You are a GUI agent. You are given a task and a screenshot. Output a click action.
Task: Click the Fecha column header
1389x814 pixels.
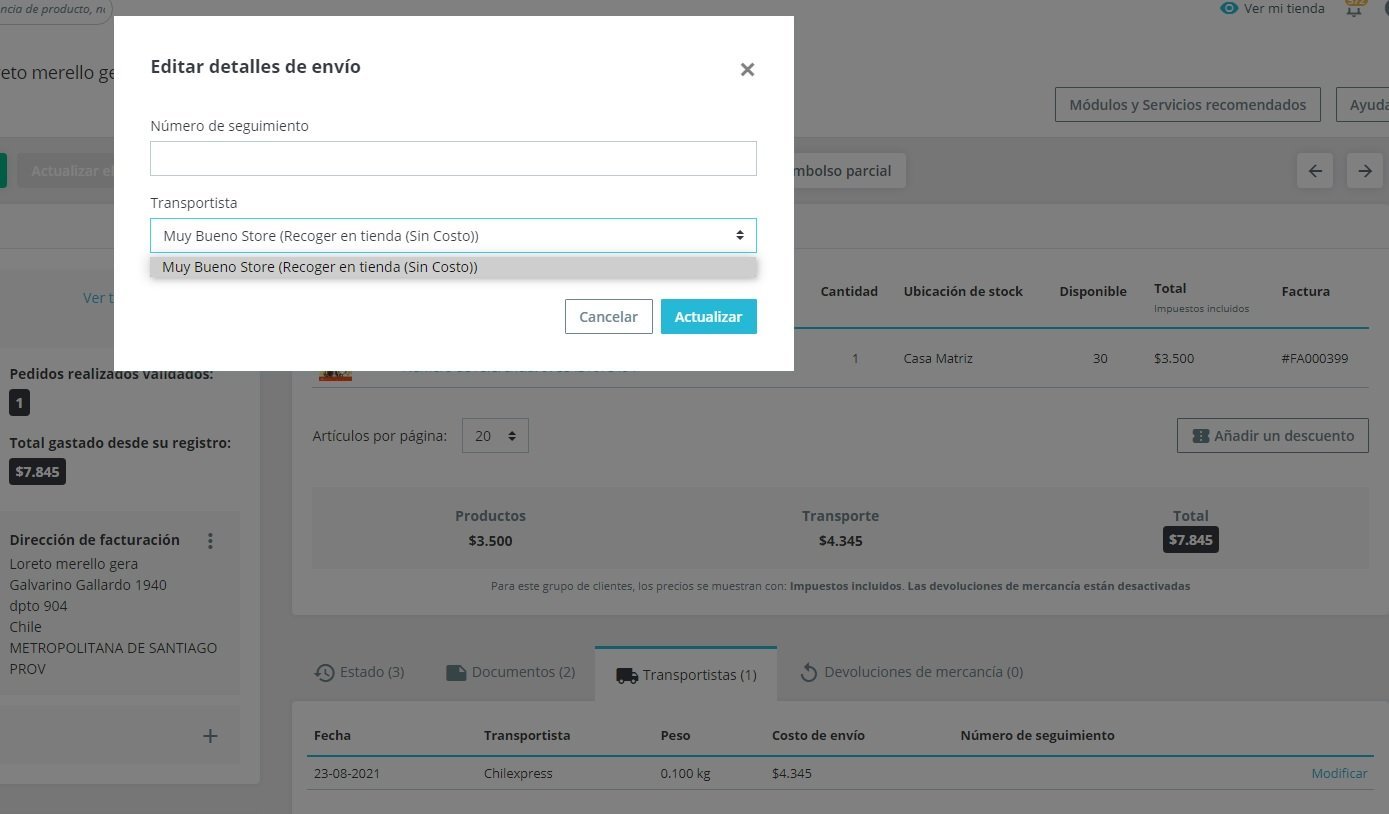pos(332,735)
